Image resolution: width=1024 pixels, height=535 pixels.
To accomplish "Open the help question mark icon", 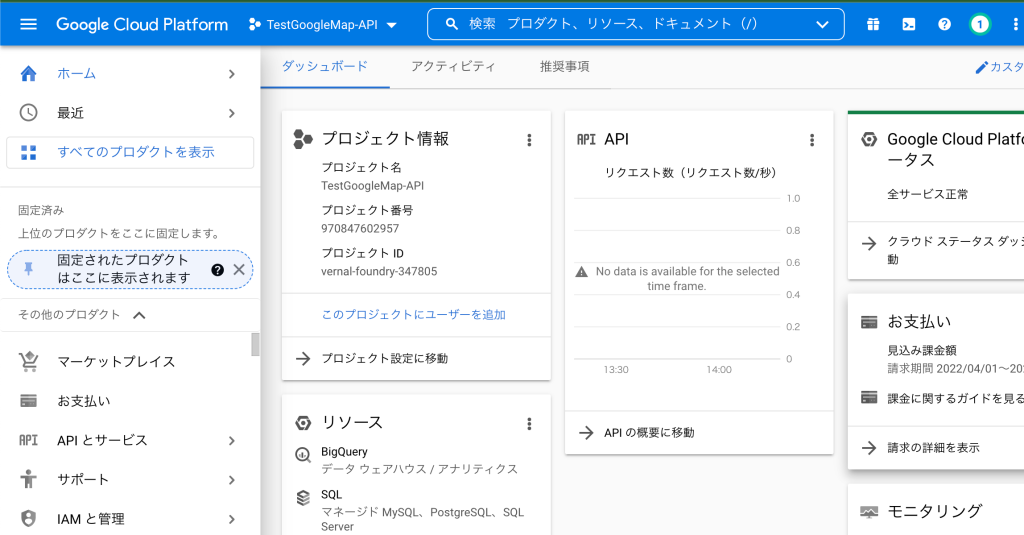I will click(x=944, y=24).
